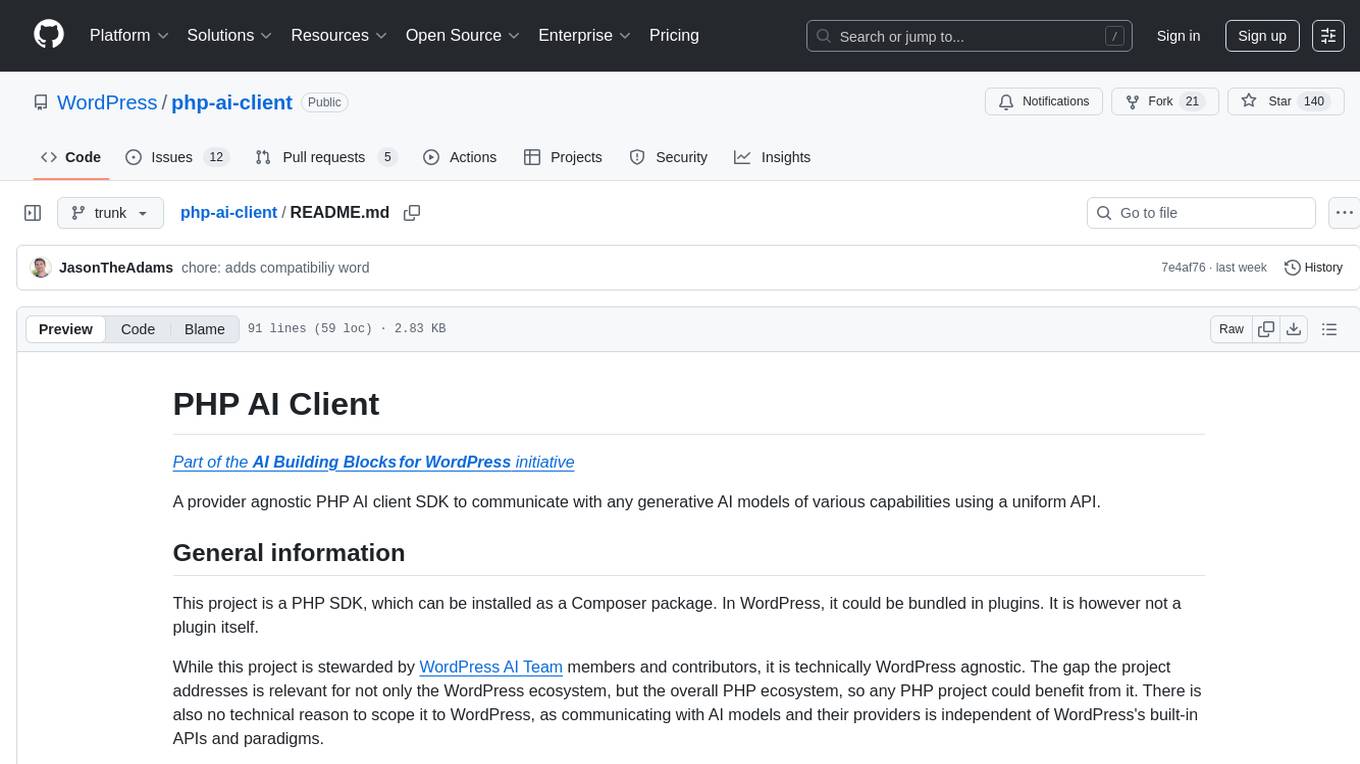Open the Insights tab
1360x764 pixels.
pyautogui.click(x=772, y=157)
